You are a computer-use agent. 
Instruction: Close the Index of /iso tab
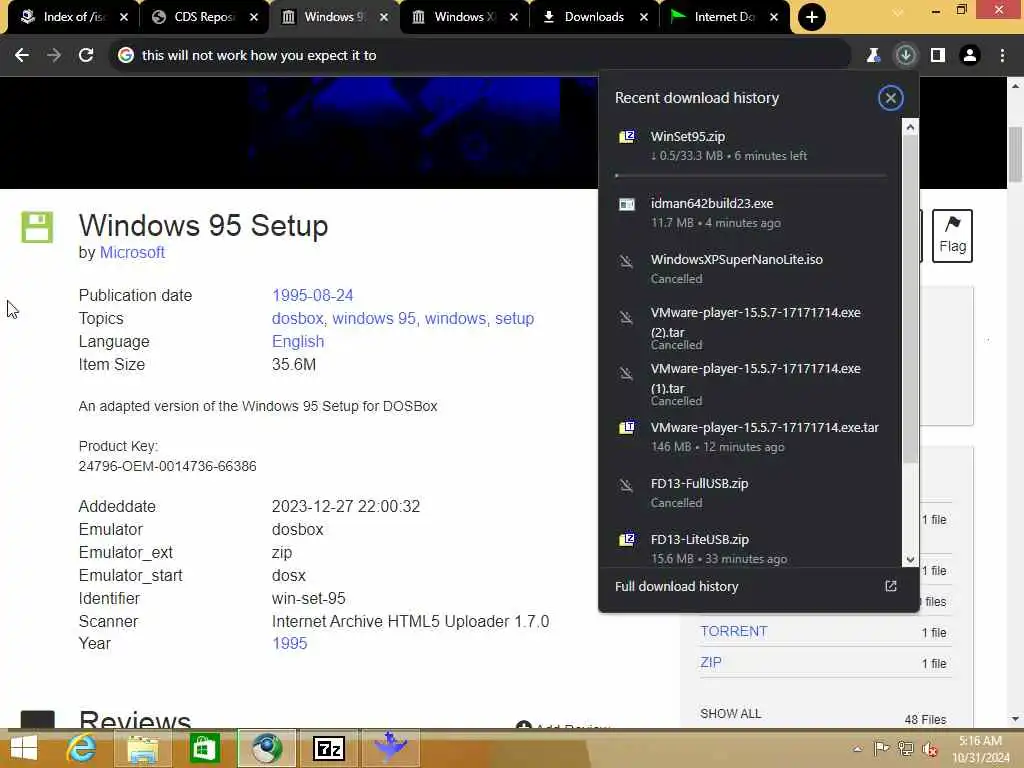click(124, 17)
